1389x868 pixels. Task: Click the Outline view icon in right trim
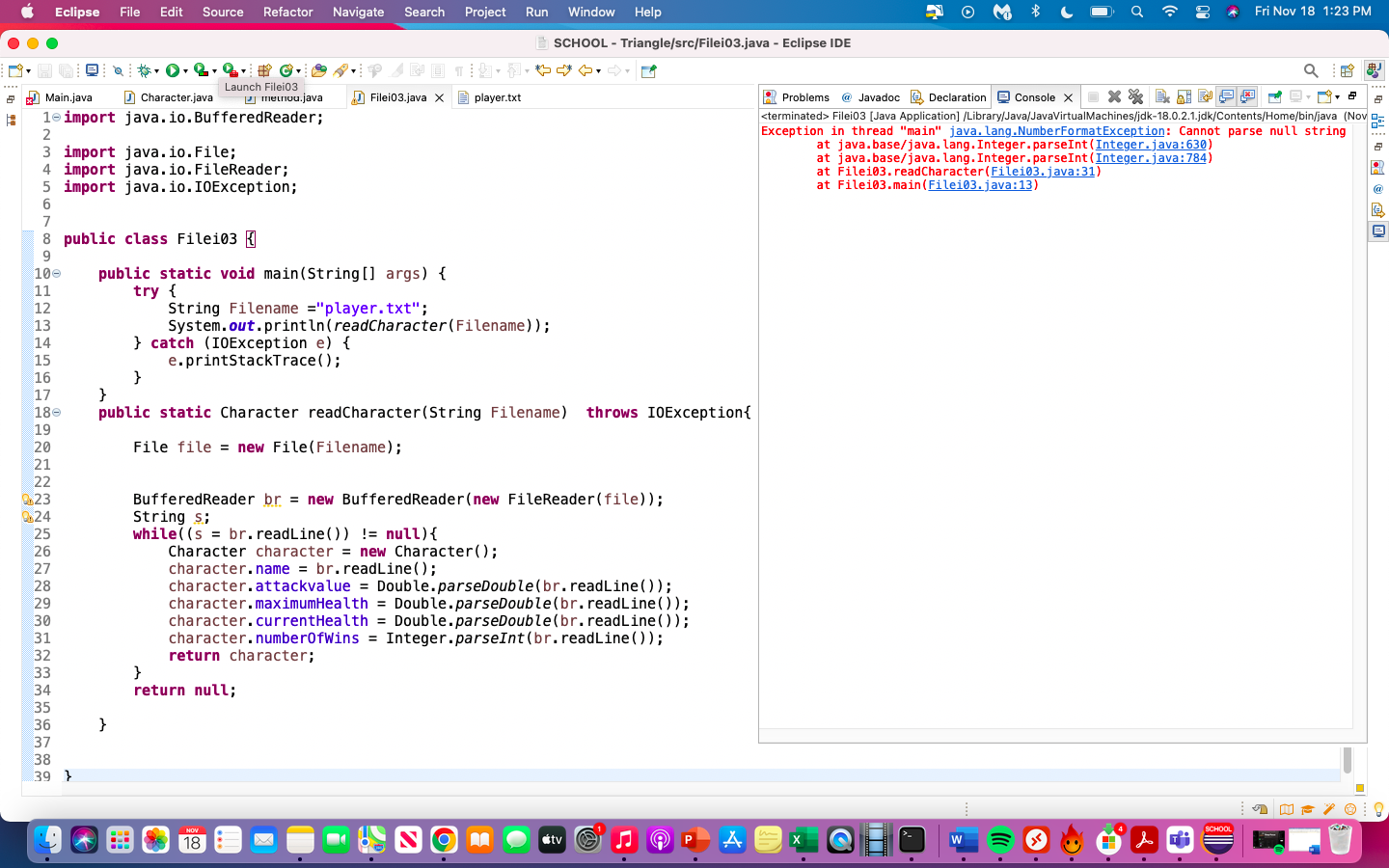[x=1377, y=122]
